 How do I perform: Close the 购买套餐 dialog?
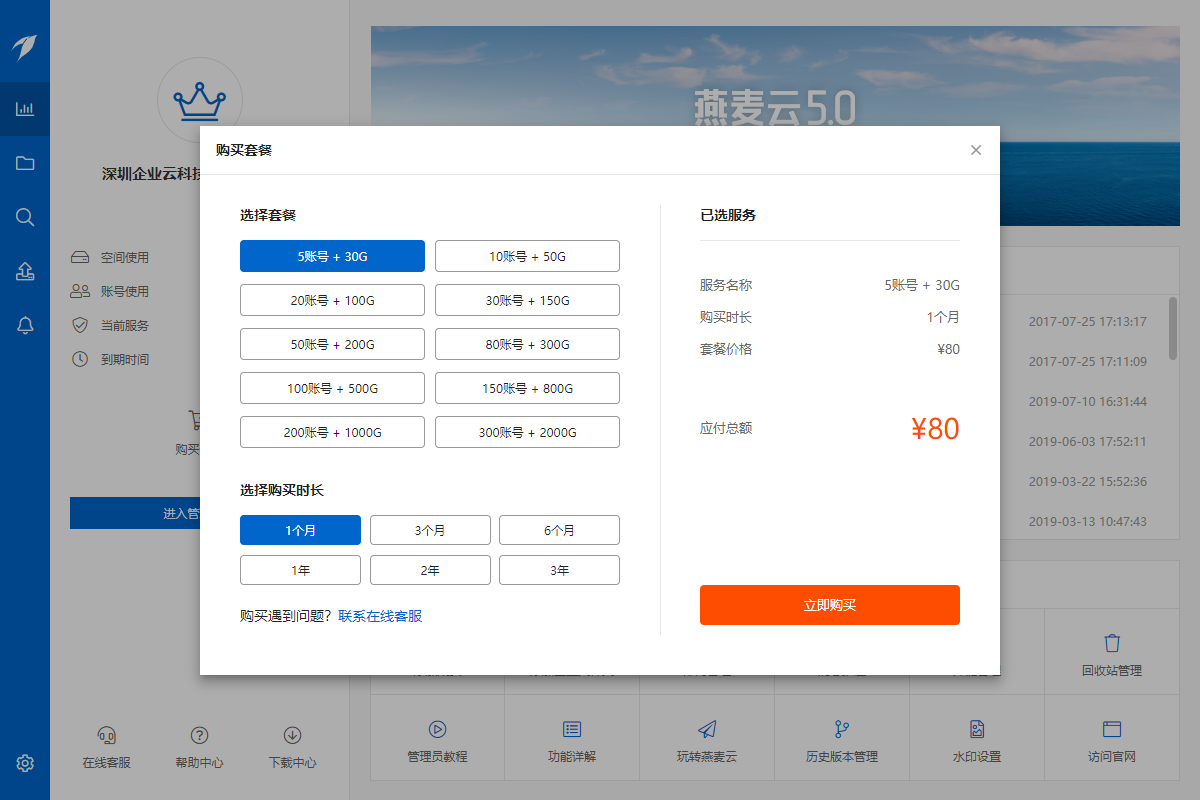click(x=976, y=150)
